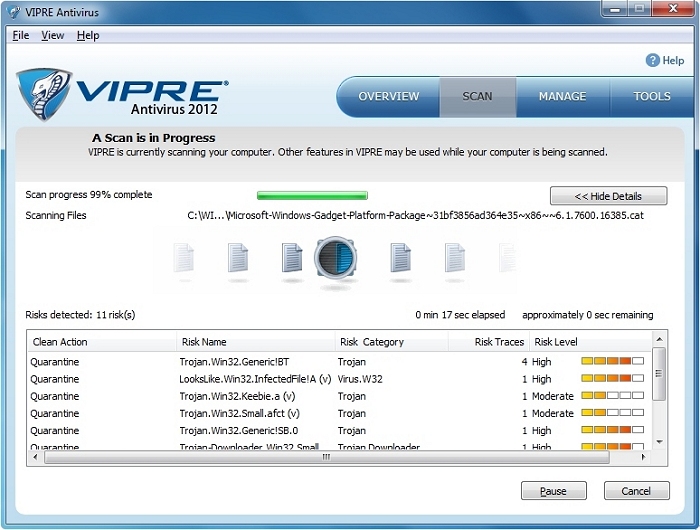Click the green scan progress bar

312,195
